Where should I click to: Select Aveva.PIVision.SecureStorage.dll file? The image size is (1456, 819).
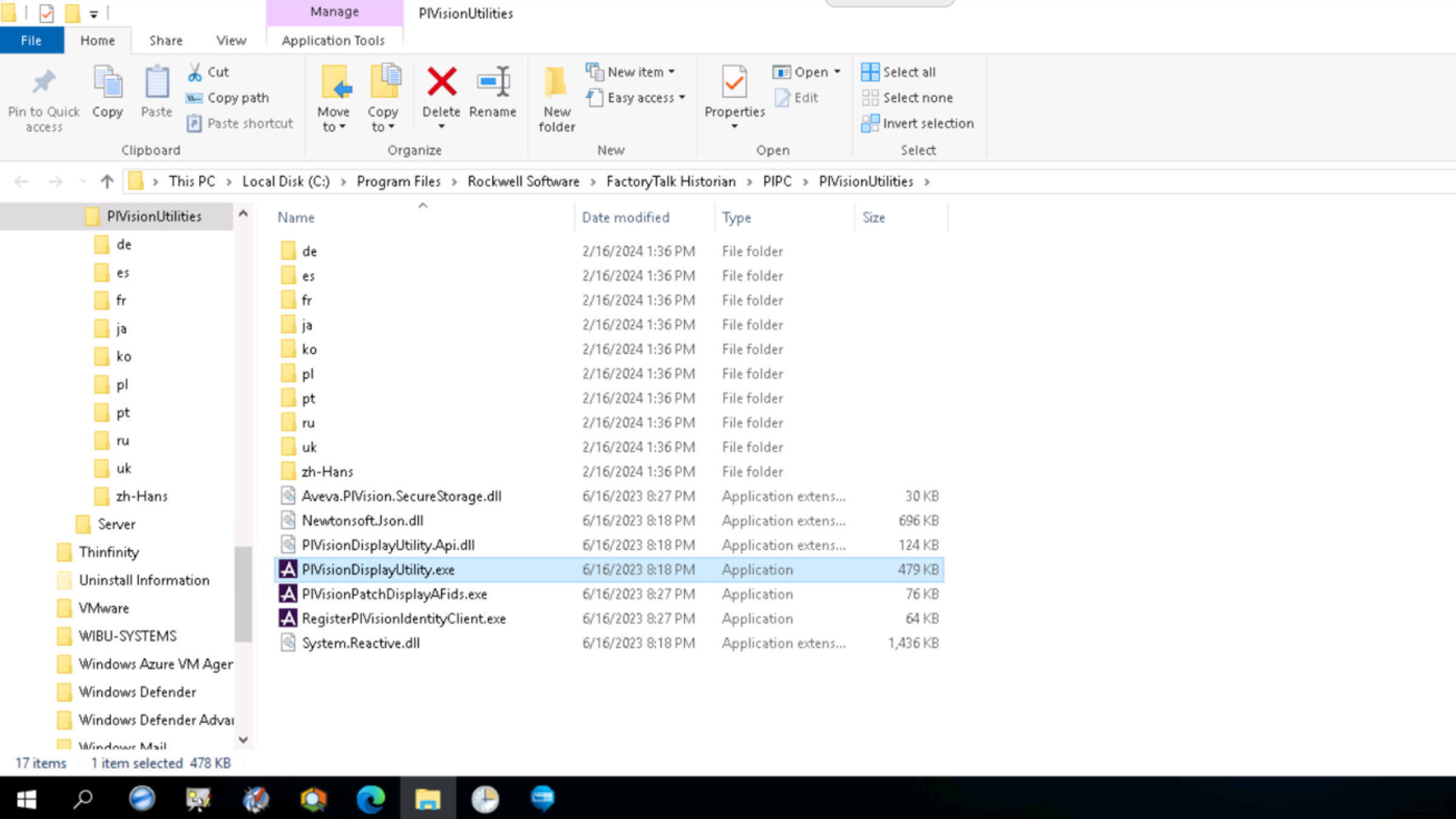coord(609,496)
